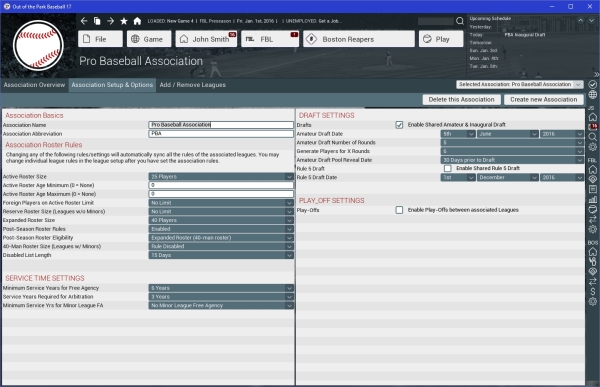Expand the Disabled List Length dropdown
The height and width of the screenshot is (387, 600).
click(x=221, y=255)
